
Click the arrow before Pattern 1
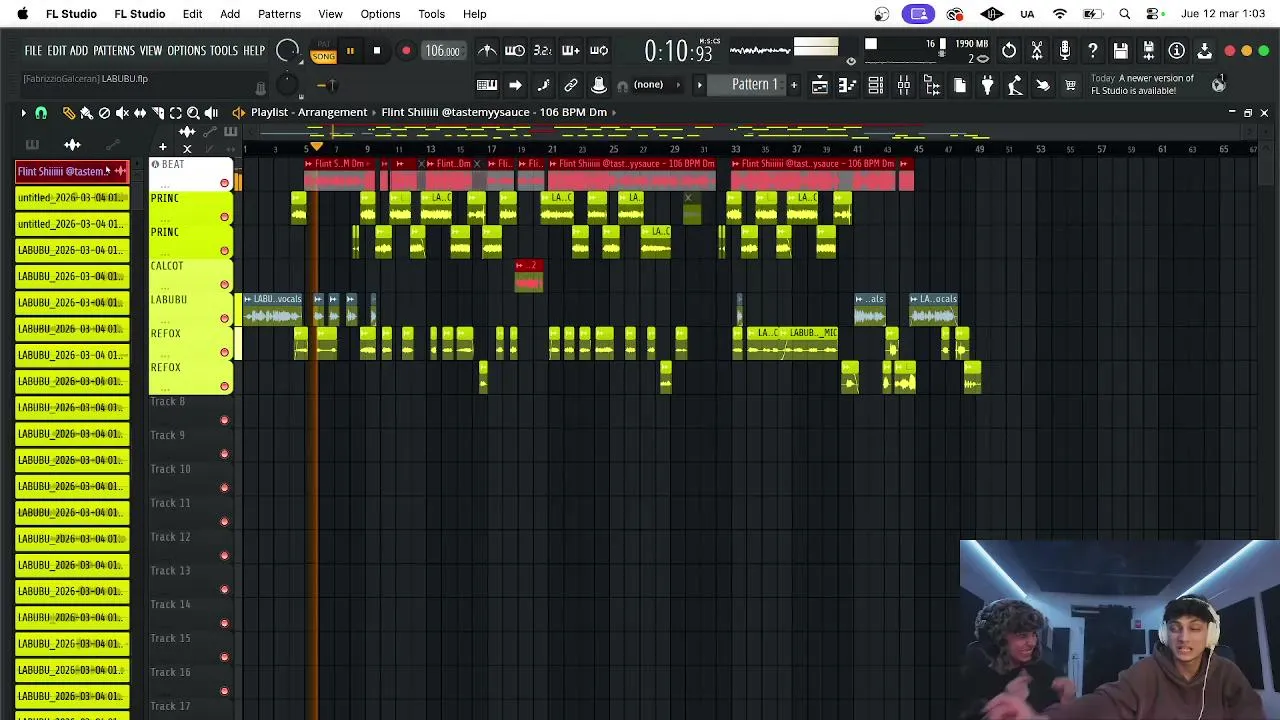(700, 85)
